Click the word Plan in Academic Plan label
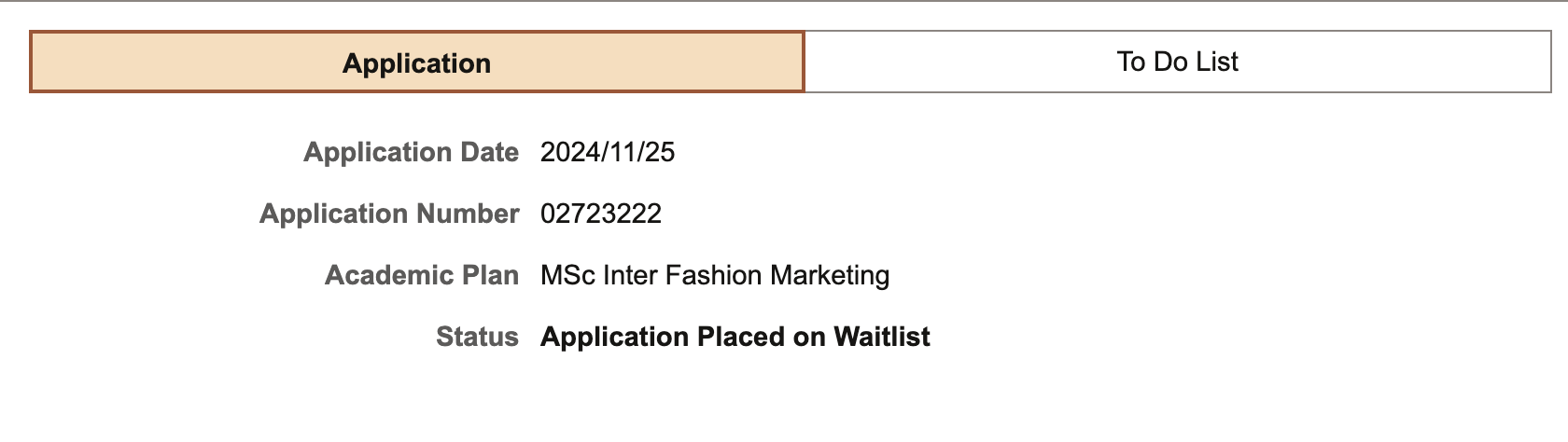This screenshot has width=1568, height=442. point(491,275)
